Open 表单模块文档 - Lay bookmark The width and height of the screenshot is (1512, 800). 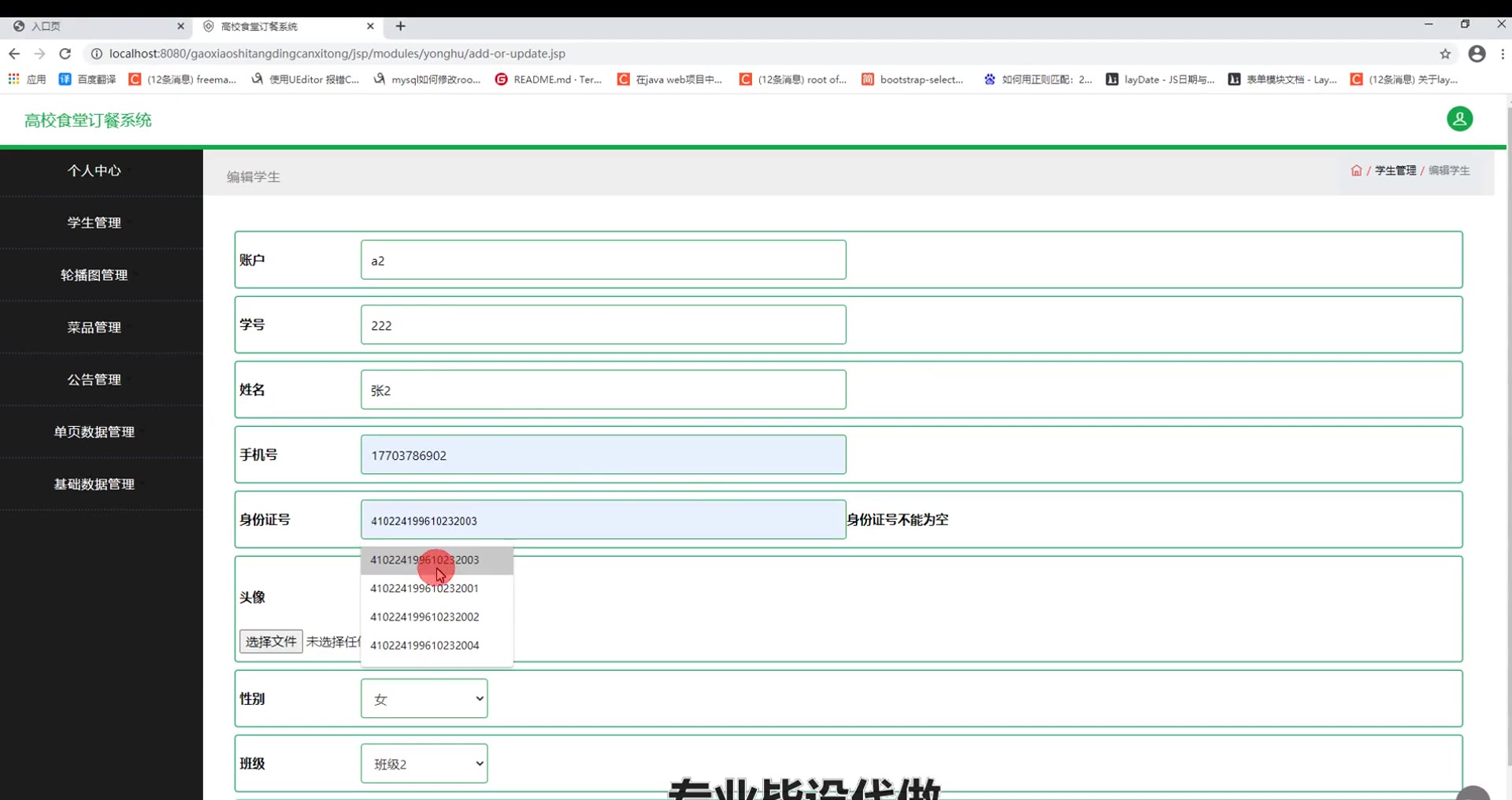[x=1282, y=80]
